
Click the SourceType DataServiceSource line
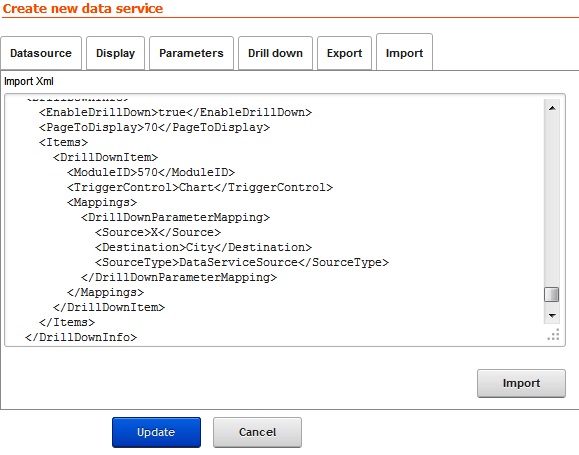tap(242, 263)
